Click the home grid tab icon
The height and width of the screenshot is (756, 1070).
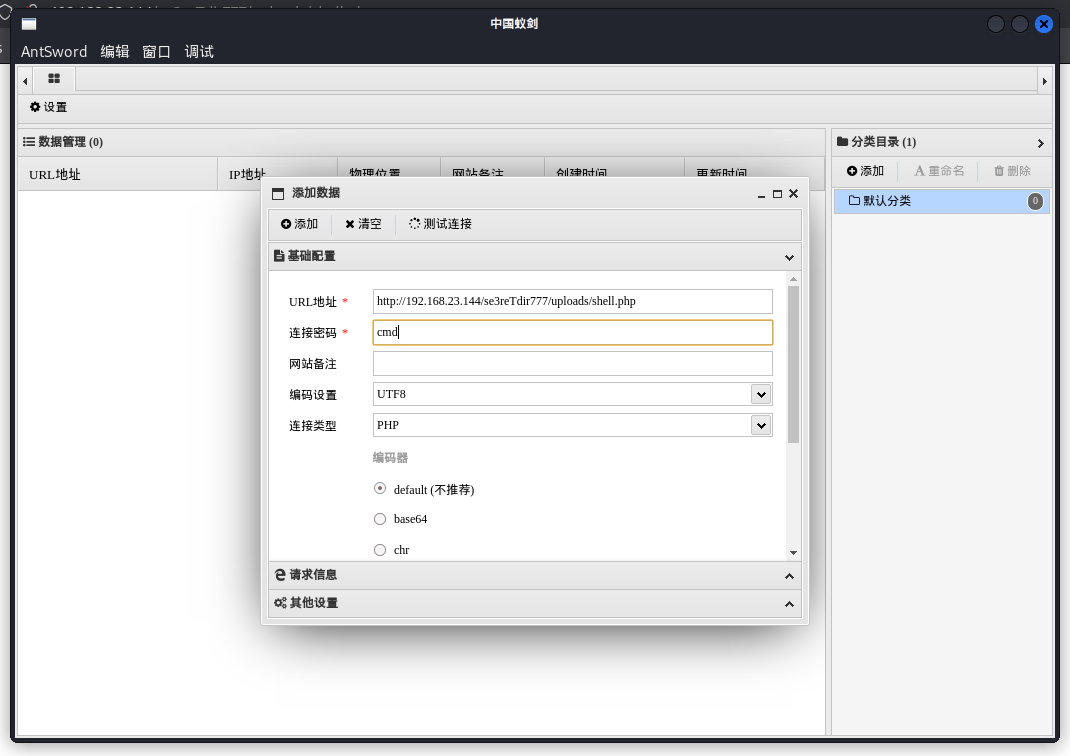pyautogui.click(x=54, y=79)
